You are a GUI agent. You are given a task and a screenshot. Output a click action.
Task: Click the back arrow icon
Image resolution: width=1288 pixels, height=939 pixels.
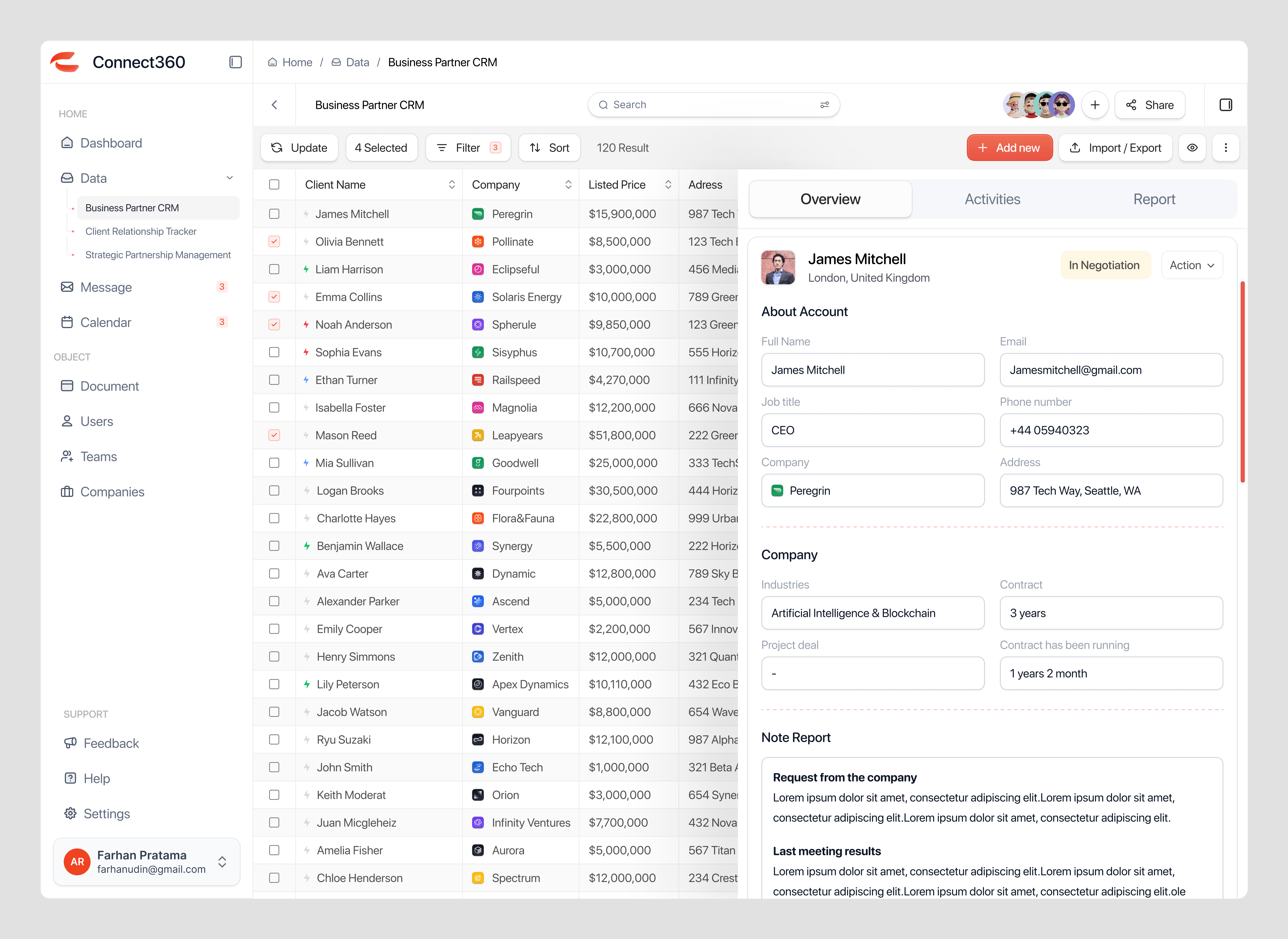275,105
